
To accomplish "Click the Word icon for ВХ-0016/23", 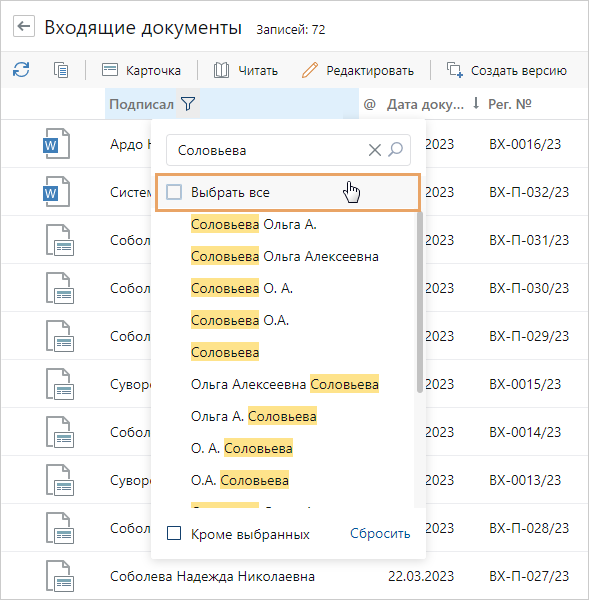I will click(x=56, y=144).
